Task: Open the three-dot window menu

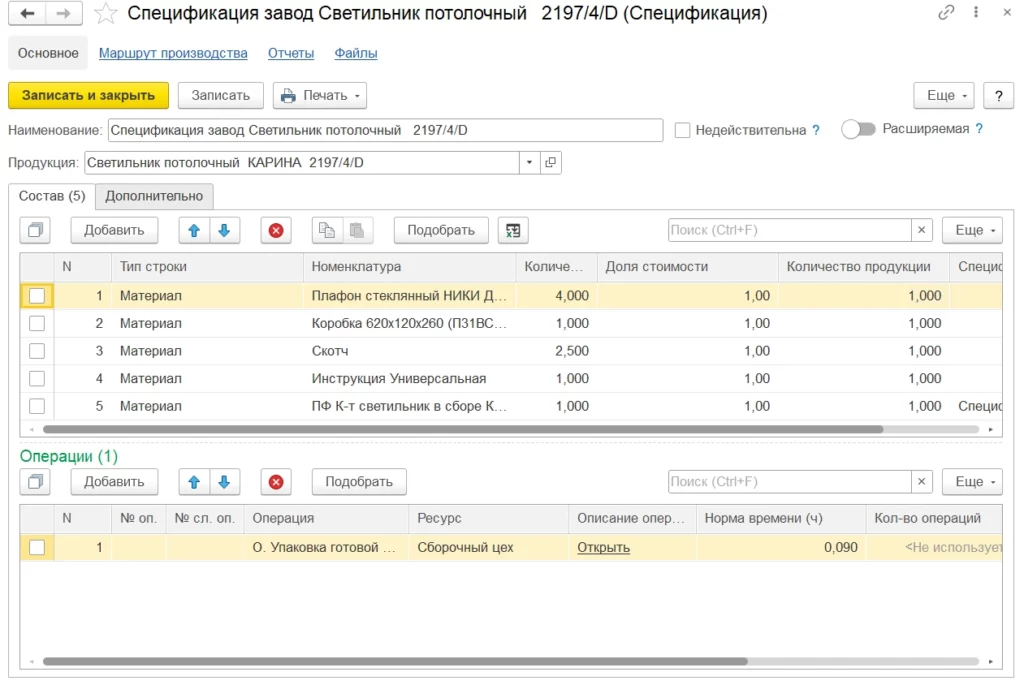Action: 976,12
